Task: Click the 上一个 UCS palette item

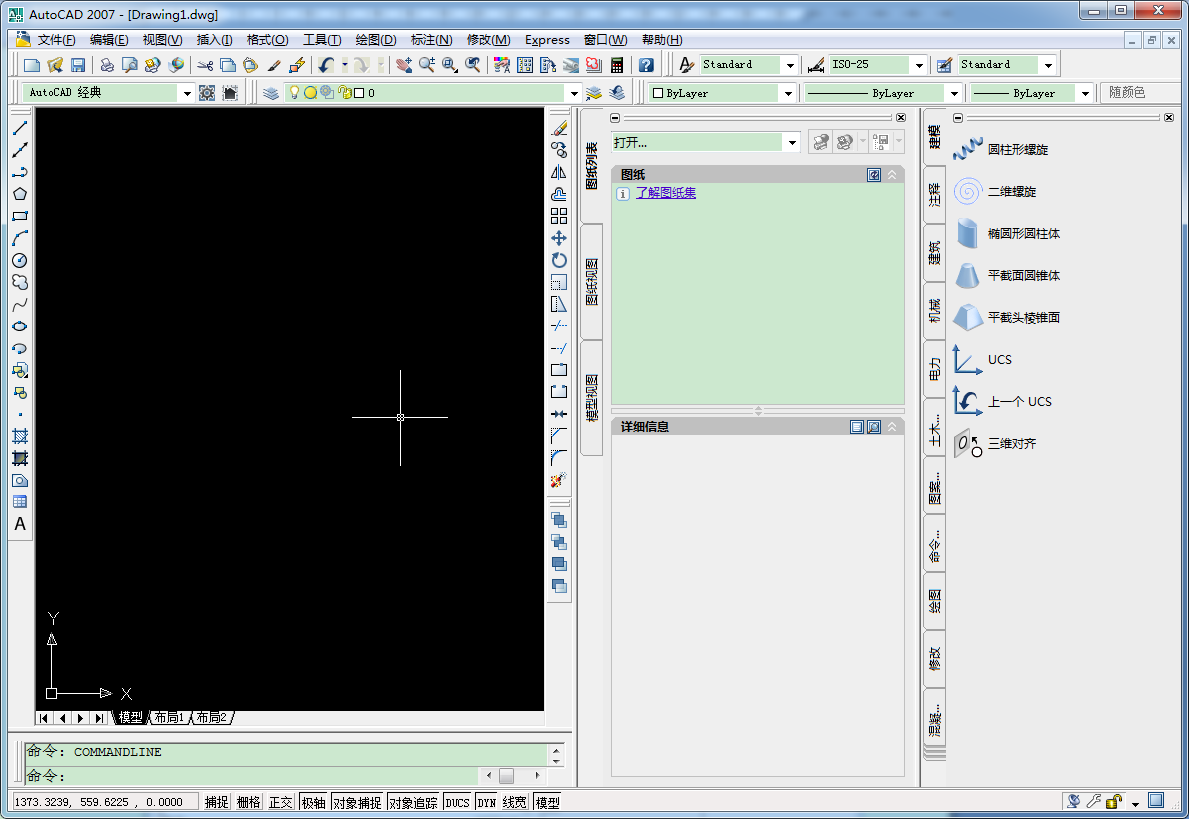Action: point(1002,402)
